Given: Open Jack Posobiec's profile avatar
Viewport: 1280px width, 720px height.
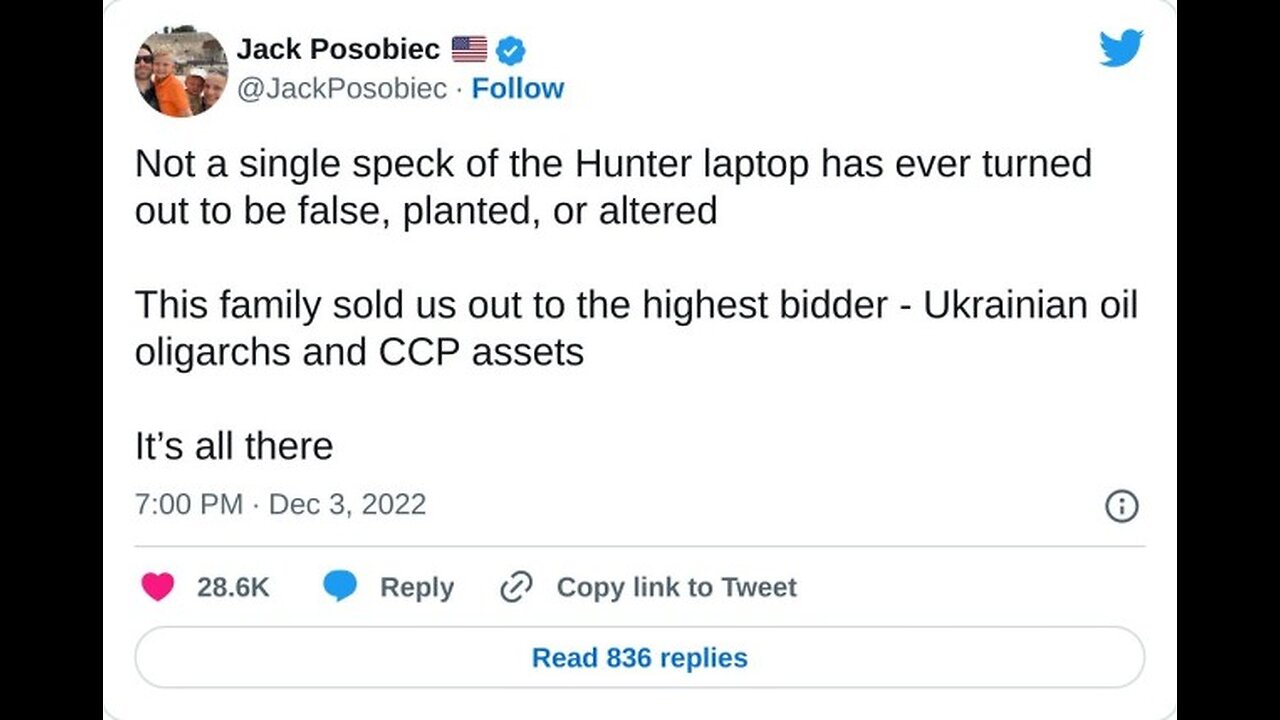Looking at the screenshot, I should pyautogui.click(x=181, y=71).
